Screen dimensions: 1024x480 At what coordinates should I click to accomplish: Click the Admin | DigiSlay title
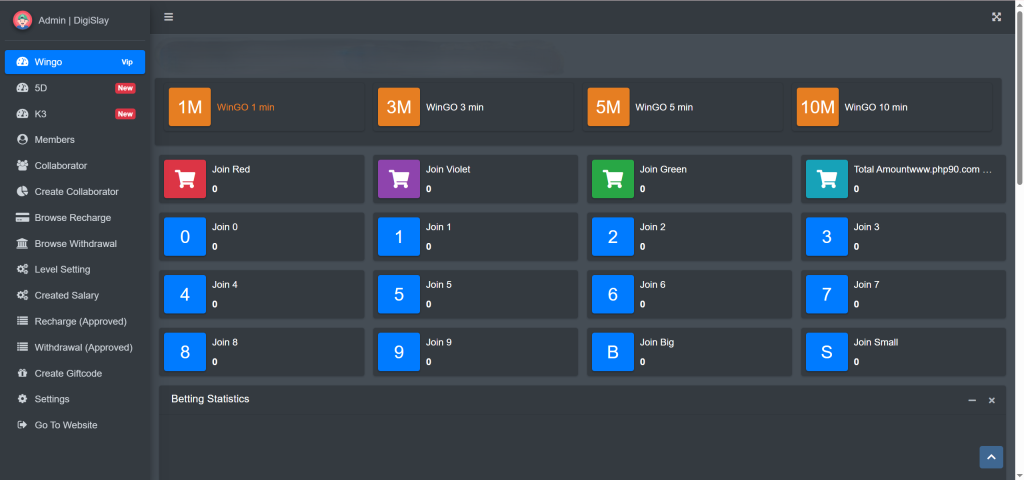coord(74,20)
